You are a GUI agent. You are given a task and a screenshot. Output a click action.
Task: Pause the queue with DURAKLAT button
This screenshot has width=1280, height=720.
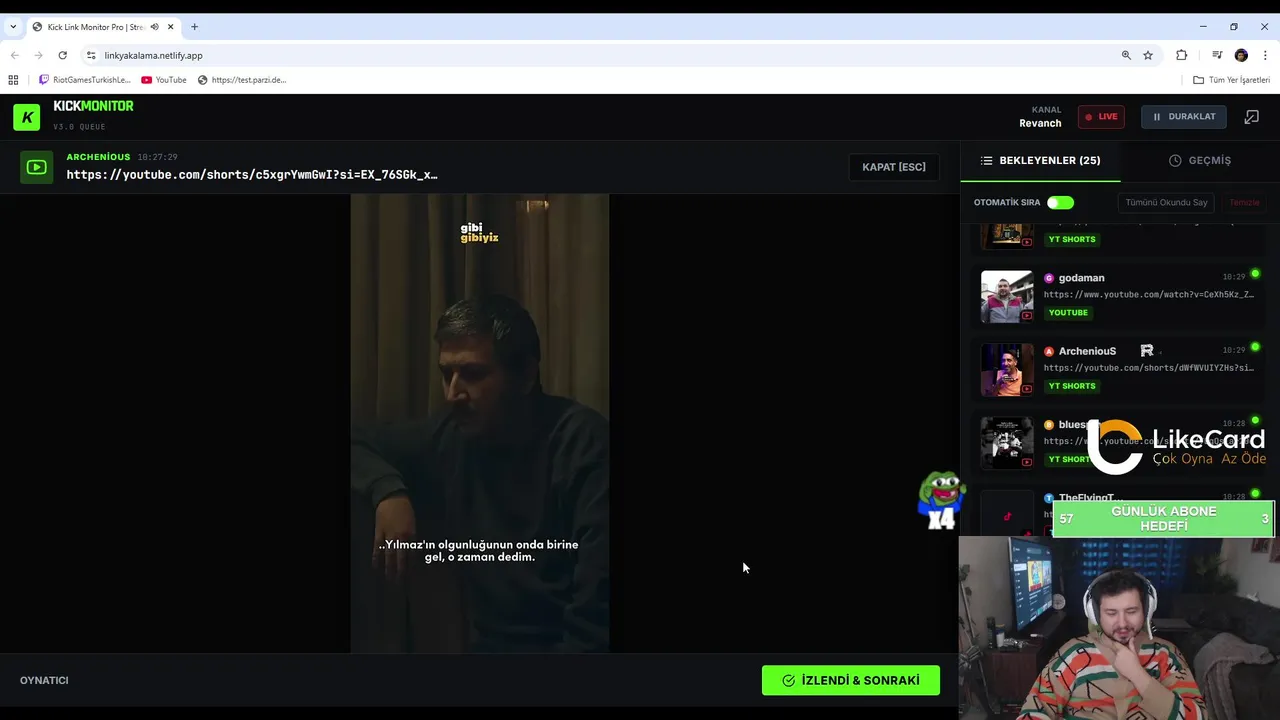[x=1184, y=117]
